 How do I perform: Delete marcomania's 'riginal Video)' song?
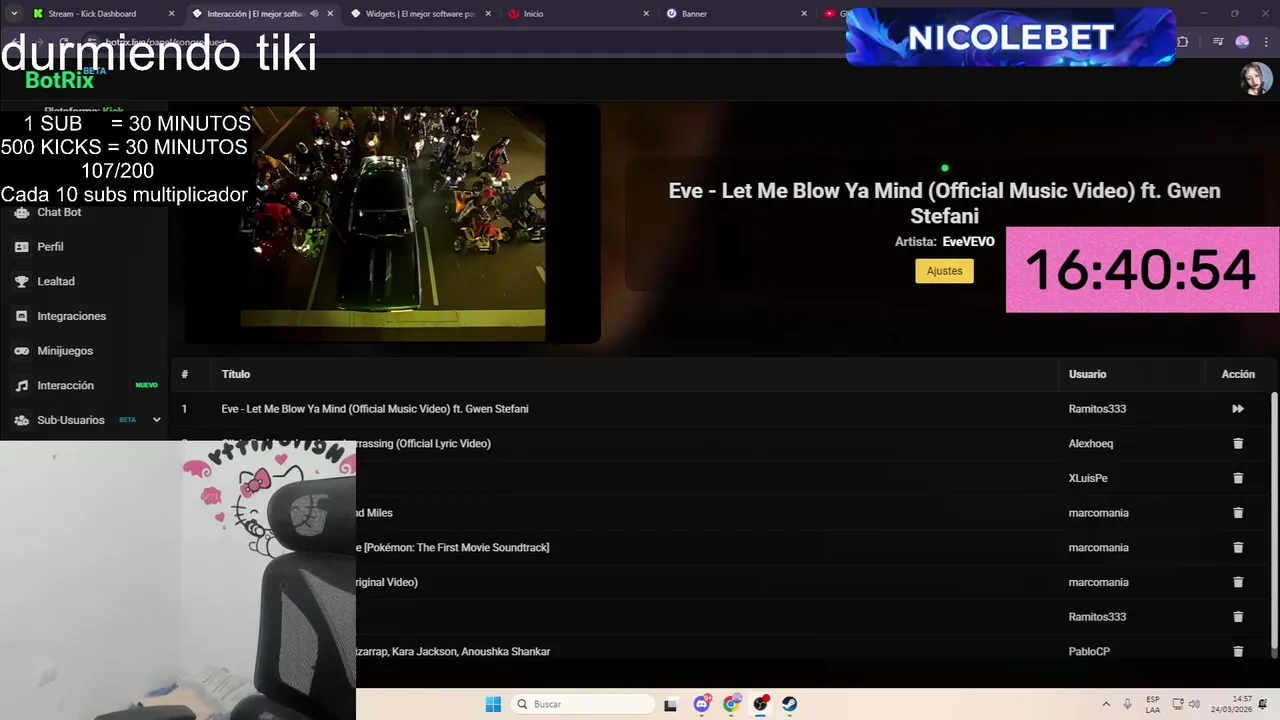1238,582
